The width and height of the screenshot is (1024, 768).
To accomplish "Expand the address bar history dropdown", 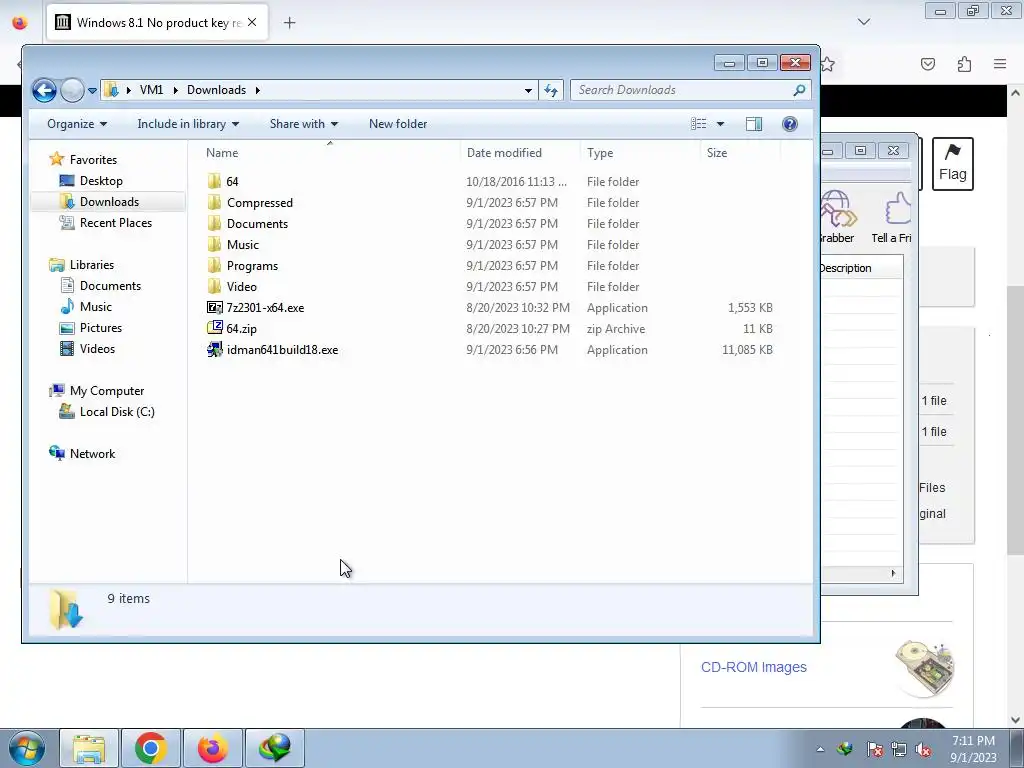I will click(528, 90).
